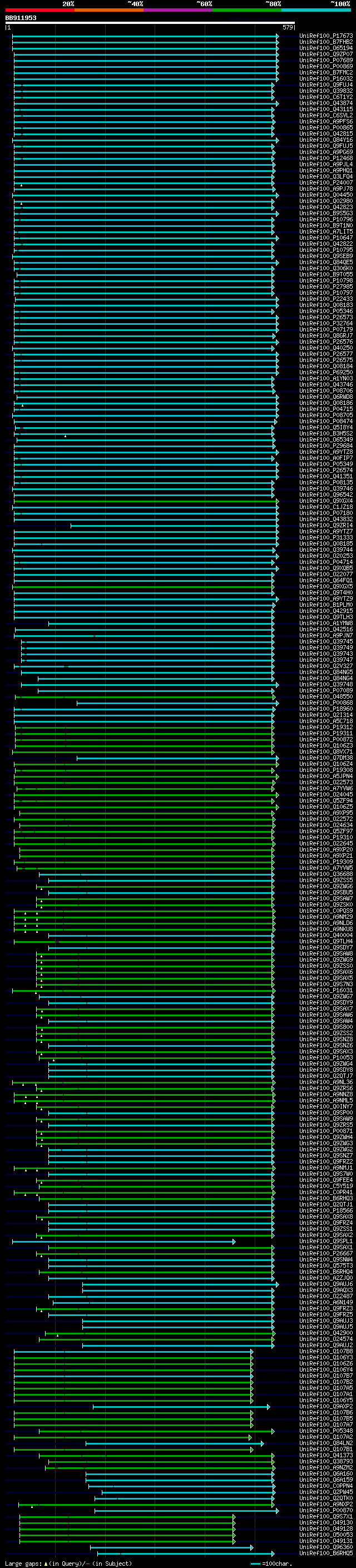Image resolution: width=356 pixels, height=1568 pixels.
Task: Click hit UniRef100_Q84Y16
Action: 325,140
